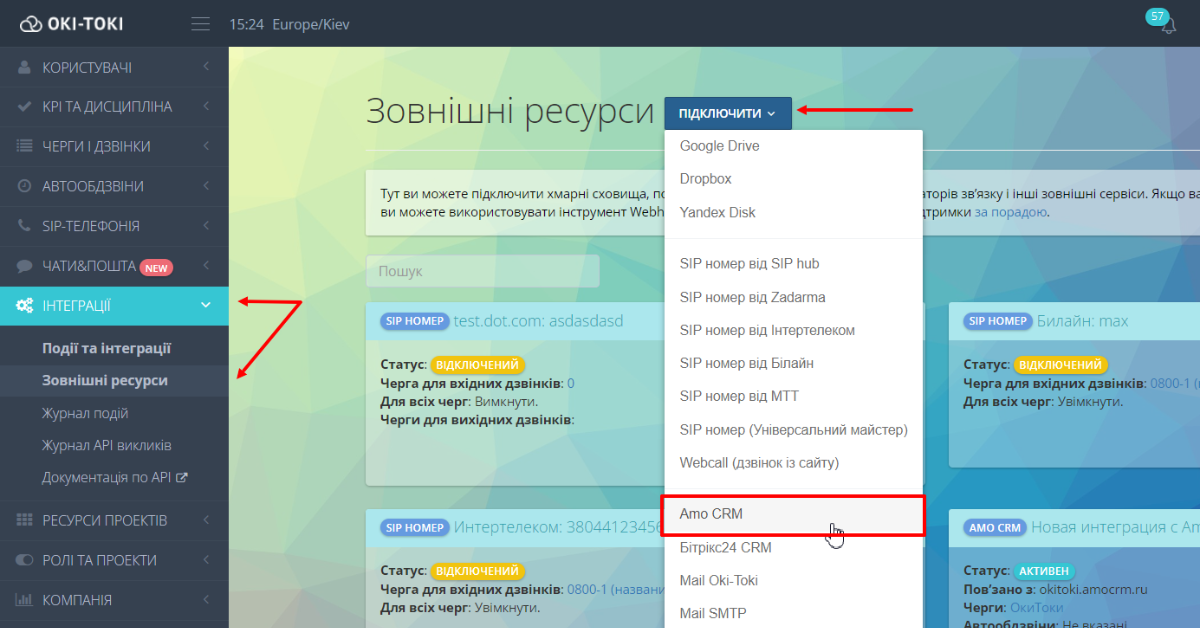Click the Користувачі person icon
The width and height of the screenshot is (1200, 628).
(25, 67)
